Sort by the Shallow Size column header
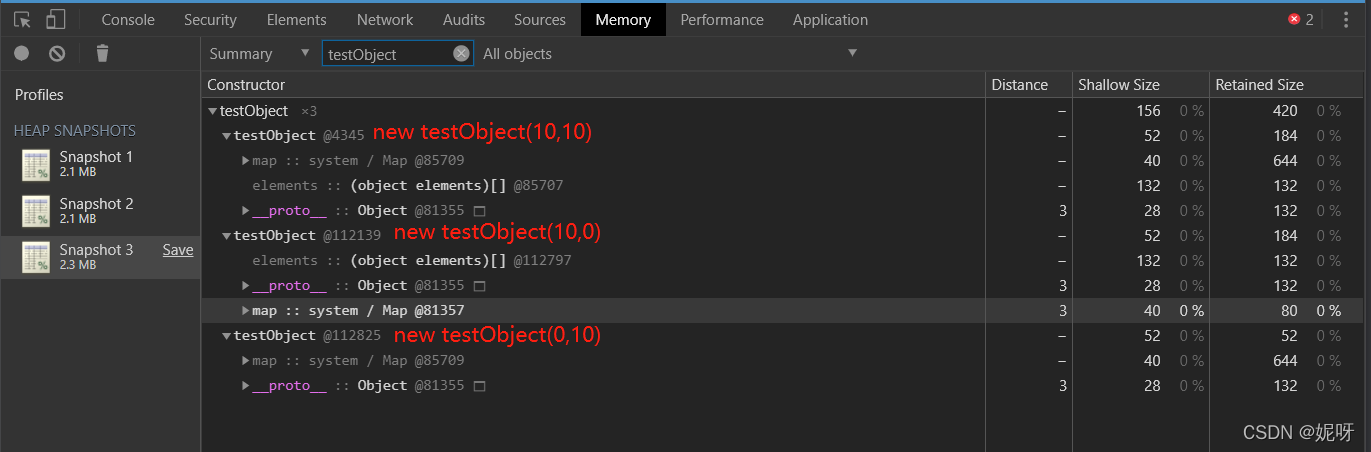Image resolution: width=1371 pixels, height=452 pixels. (x=1118, y=85)
